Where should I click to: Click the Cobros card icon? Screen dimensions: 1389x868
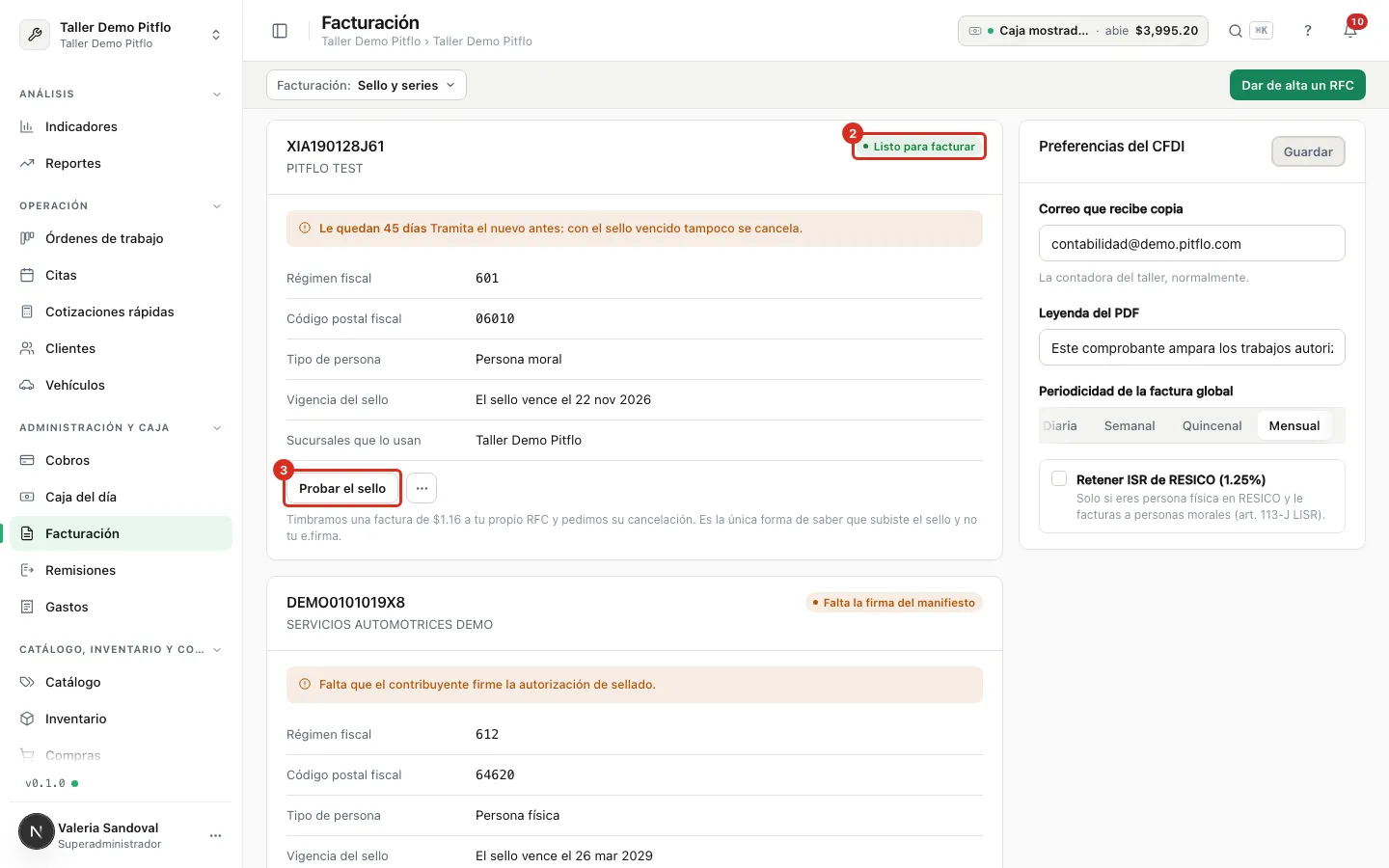(27, 460)
